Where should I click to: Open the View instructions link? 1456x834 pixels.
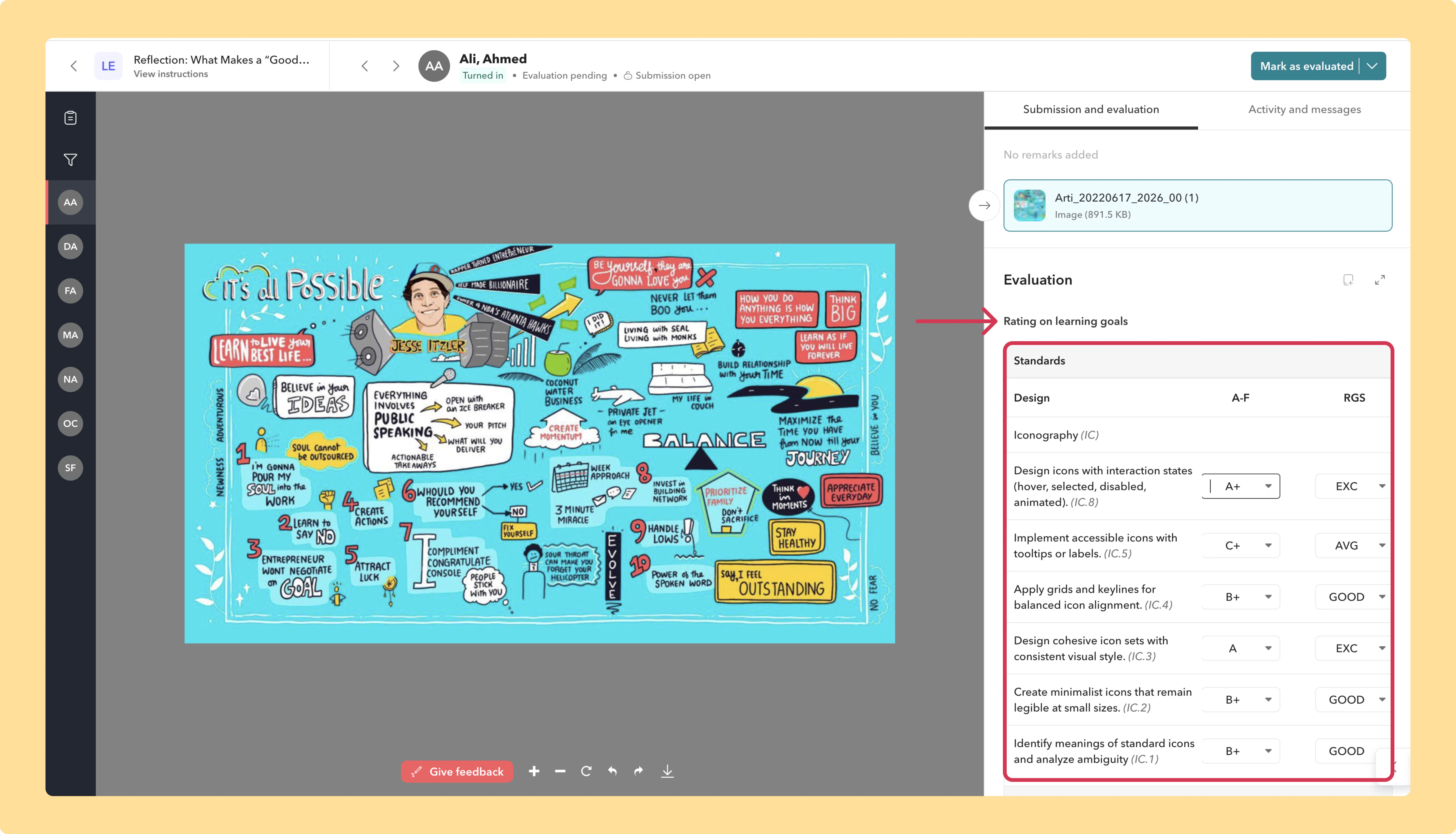click(x=171, y=74)
